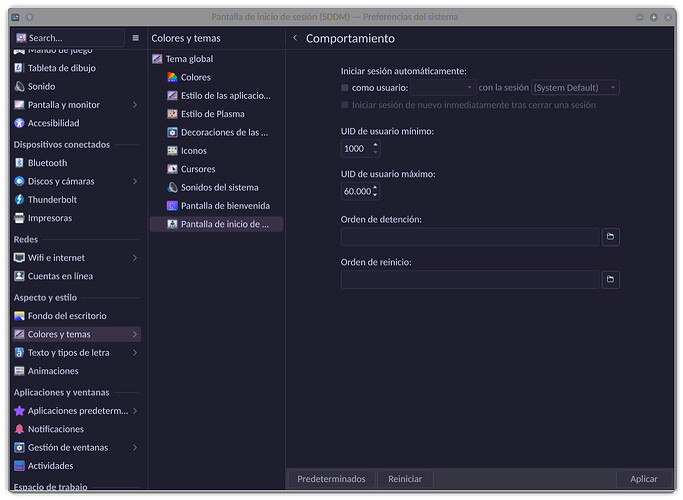Click the Predeterminados button
Screen dimensions: 683x500
click(331, 479)
